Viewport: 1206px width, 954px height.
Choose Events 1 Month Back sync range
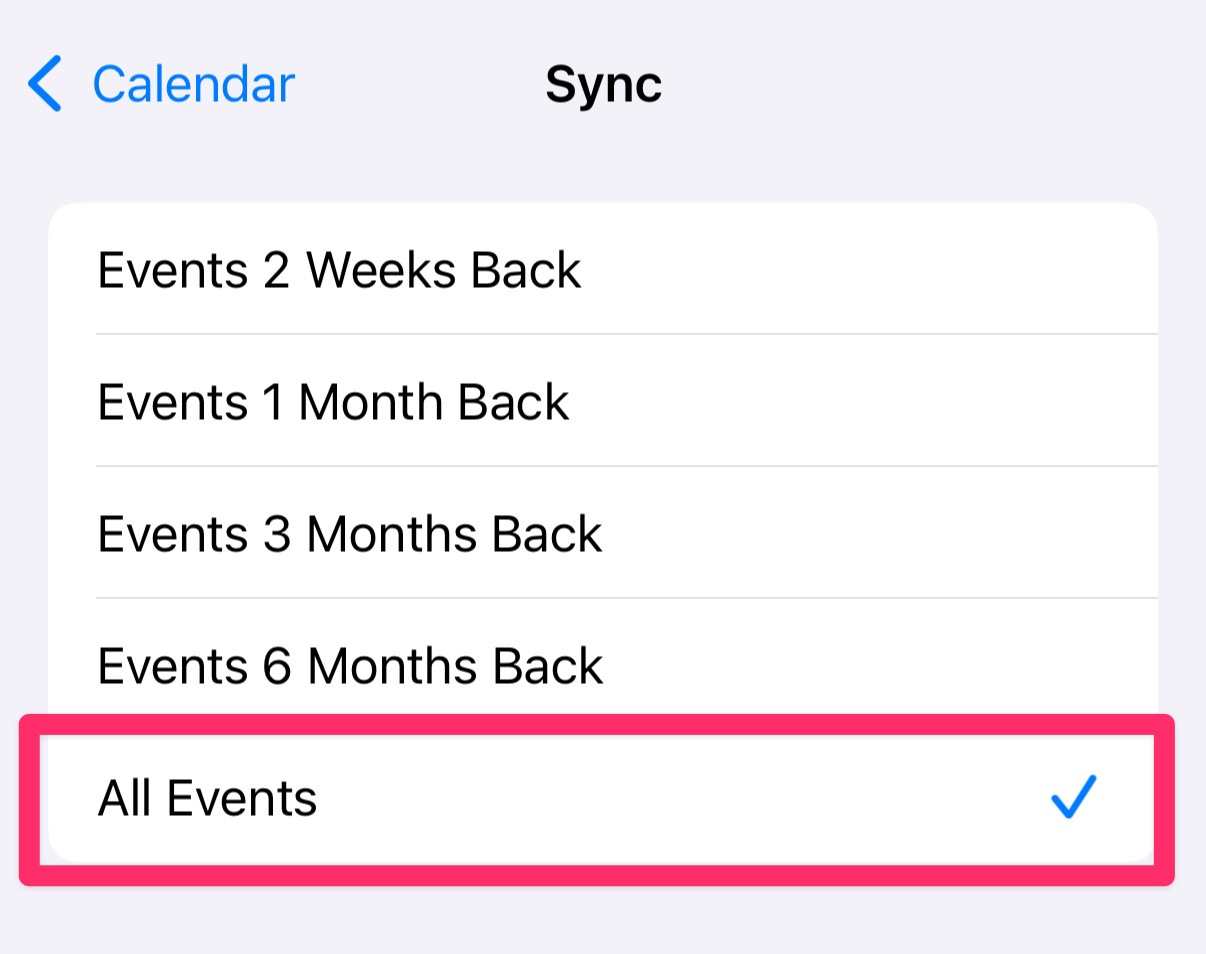click(333, 402)
